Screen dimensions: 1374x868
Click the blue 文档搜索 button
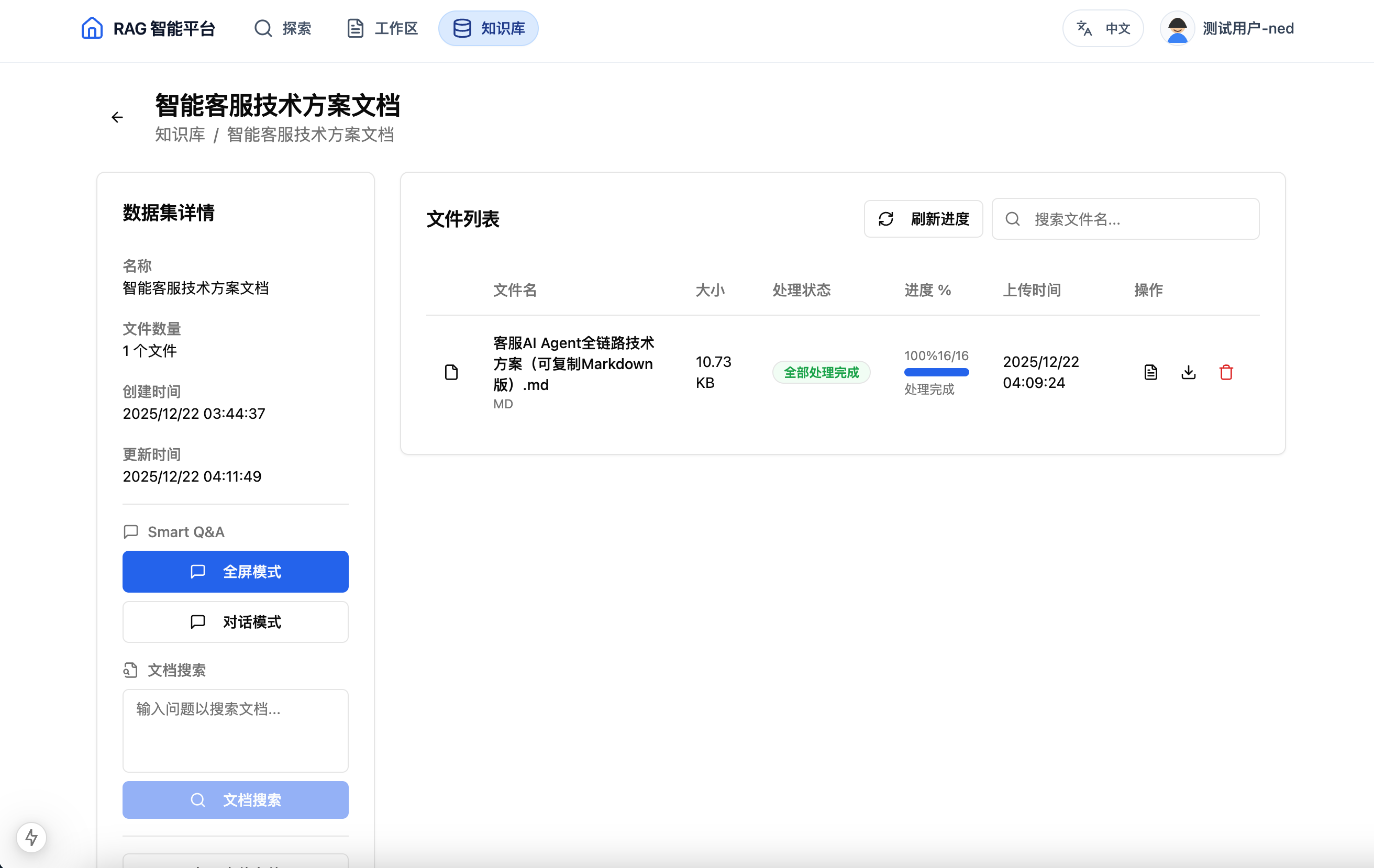tap(235, 799)
